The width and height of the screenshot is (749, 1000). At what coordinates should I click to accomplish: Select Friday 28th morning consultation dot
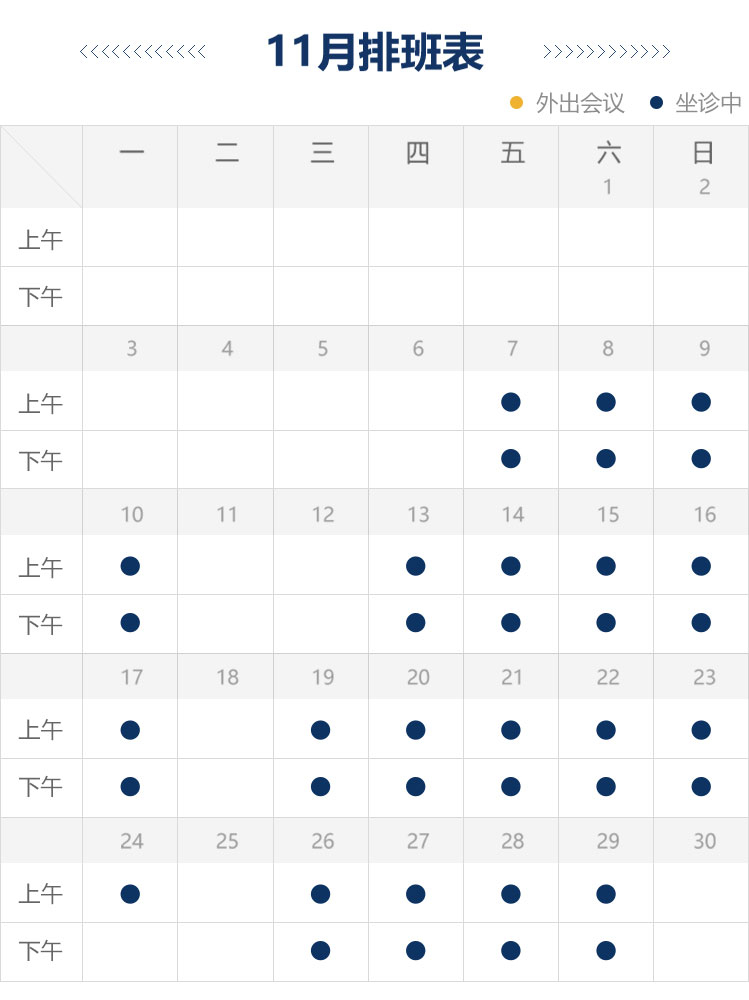click(x=511, y=893)
